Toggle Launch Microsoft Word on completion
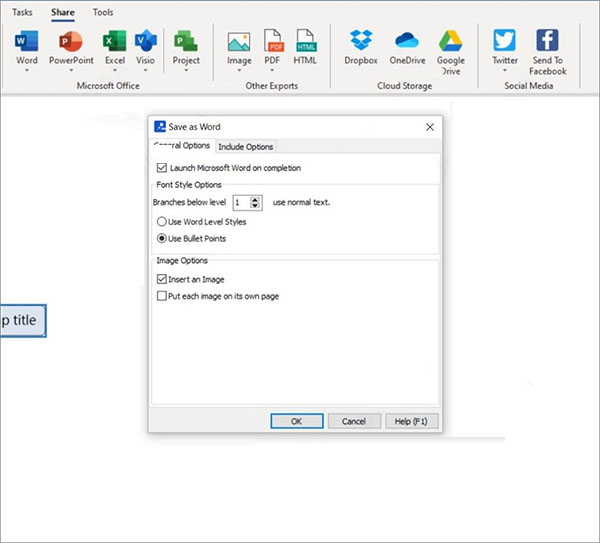 [x=162, y=168]
